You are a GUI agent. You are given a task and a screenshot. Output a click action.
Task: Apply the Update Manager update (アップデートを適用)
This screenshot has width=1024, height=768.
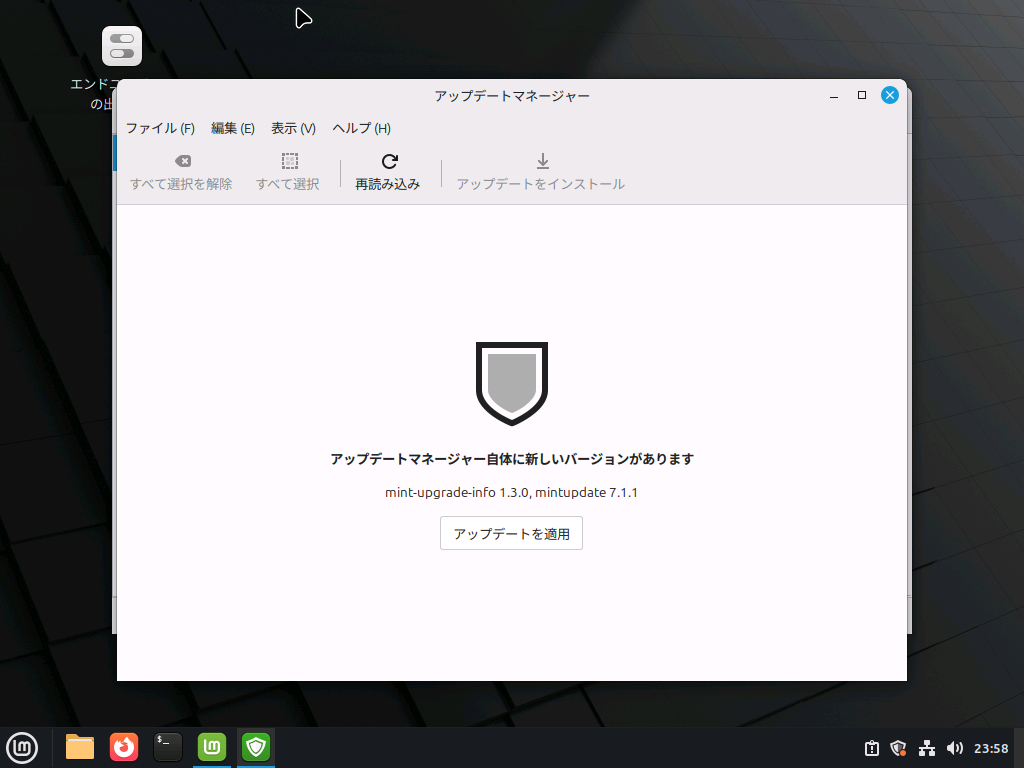(x=511, y=533)
